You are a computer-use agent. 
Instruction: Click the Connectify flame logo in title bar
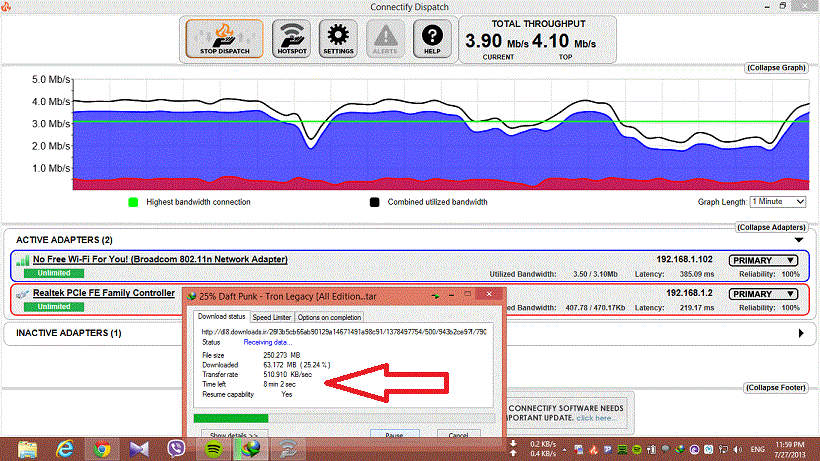tap(6, 6)
